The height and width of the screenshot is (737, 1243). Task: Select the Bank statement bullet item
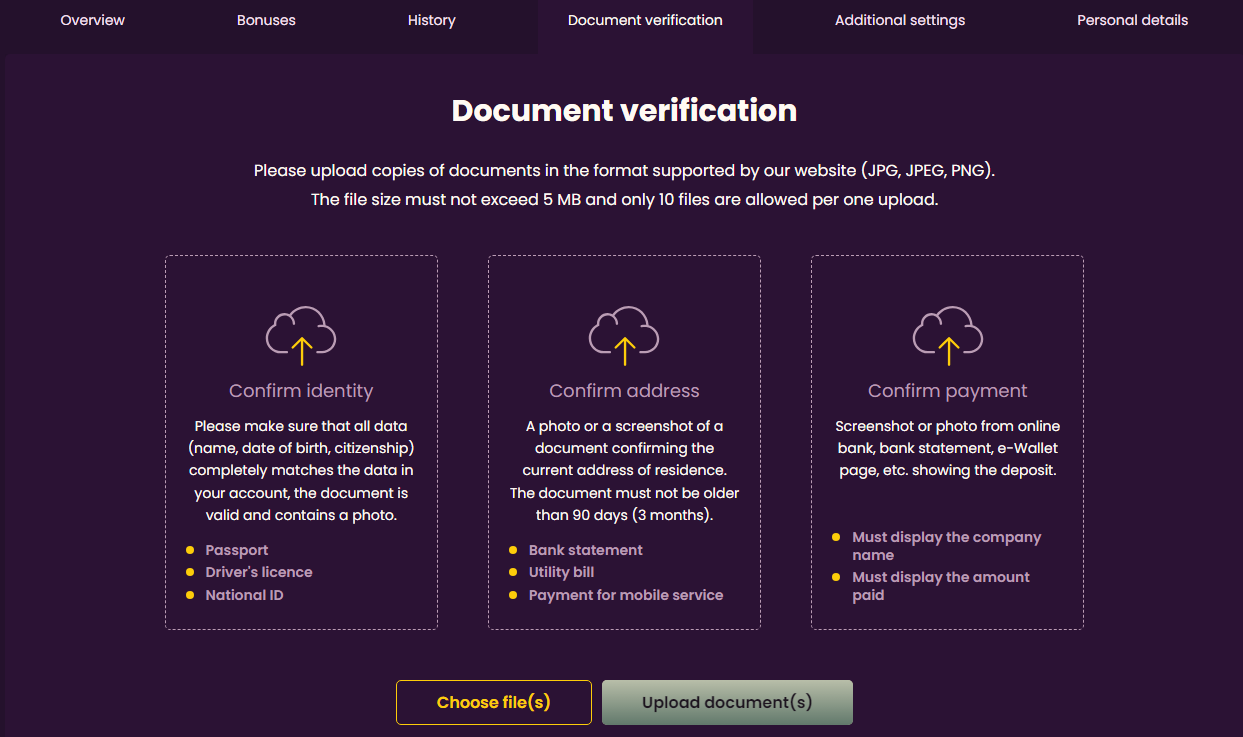pyautogui.click(x=584, y=549)
